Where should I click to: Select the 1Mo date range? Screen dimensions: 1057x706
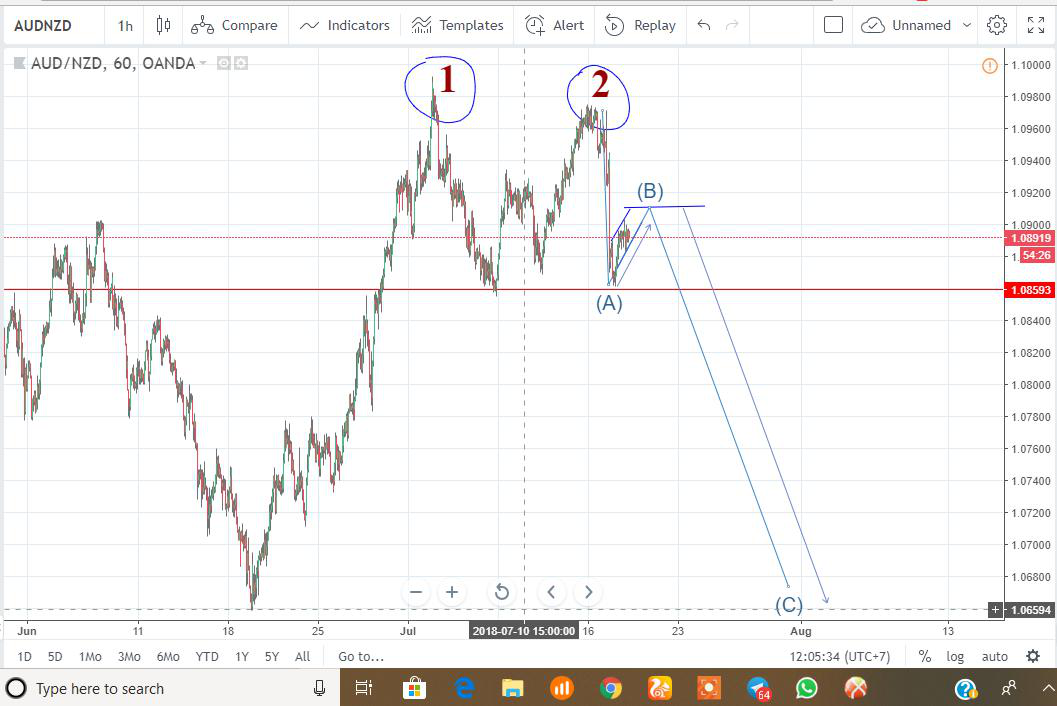90,656
